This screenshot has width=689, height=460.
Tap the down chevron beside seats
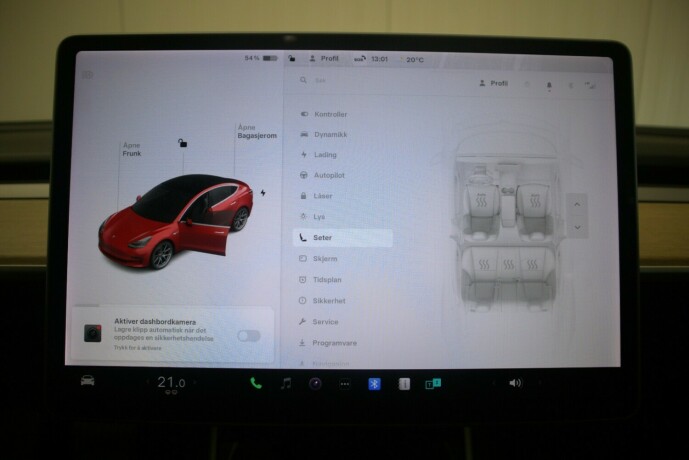[577, 227]
